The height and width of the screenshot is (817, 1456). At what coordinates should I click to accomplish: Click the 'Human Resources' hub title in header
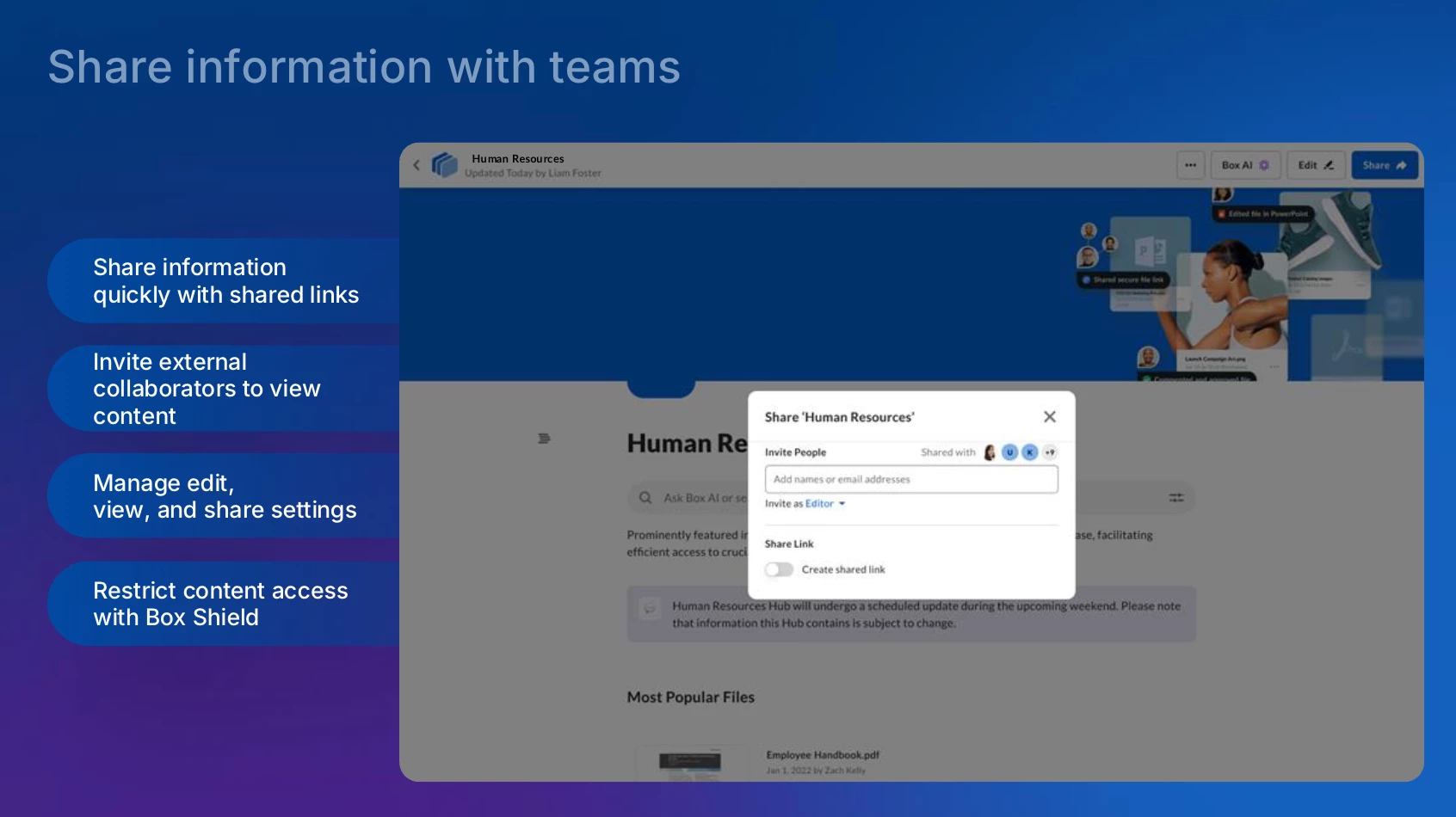(518, 159)
